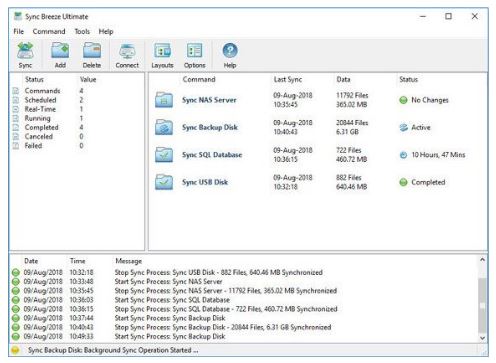This screenshot has height=363, width=496.
Task: Click the 10:32:18 Last Sync time
Action: click(285, 187)
